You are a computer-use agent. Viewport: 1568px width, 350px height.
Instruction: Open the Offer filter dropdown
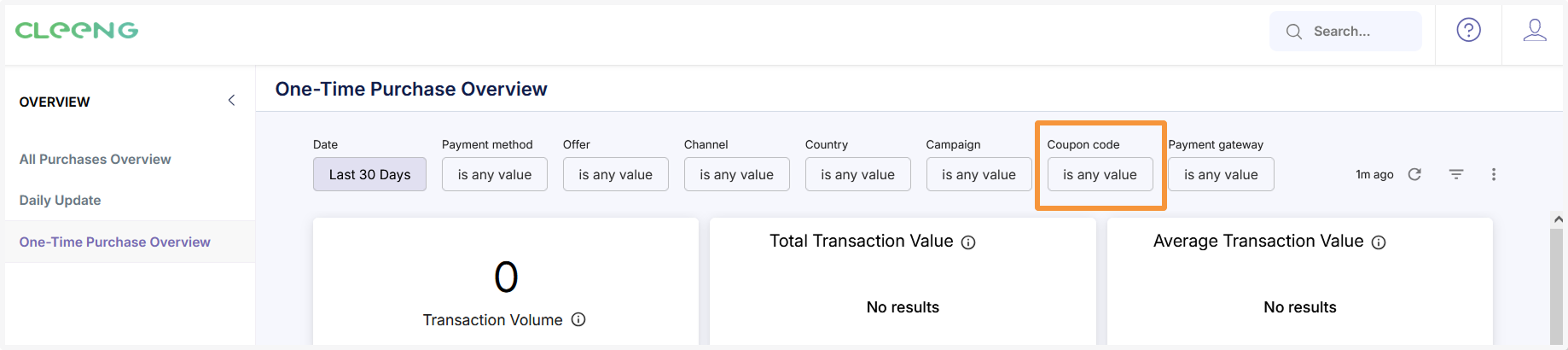616,174
